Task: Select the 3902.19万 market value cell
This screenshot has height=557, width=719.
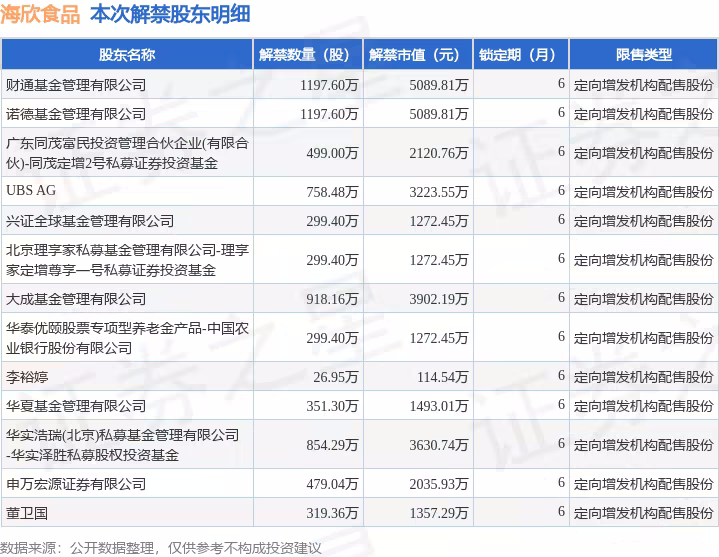Action: click(x=438, y=298)
